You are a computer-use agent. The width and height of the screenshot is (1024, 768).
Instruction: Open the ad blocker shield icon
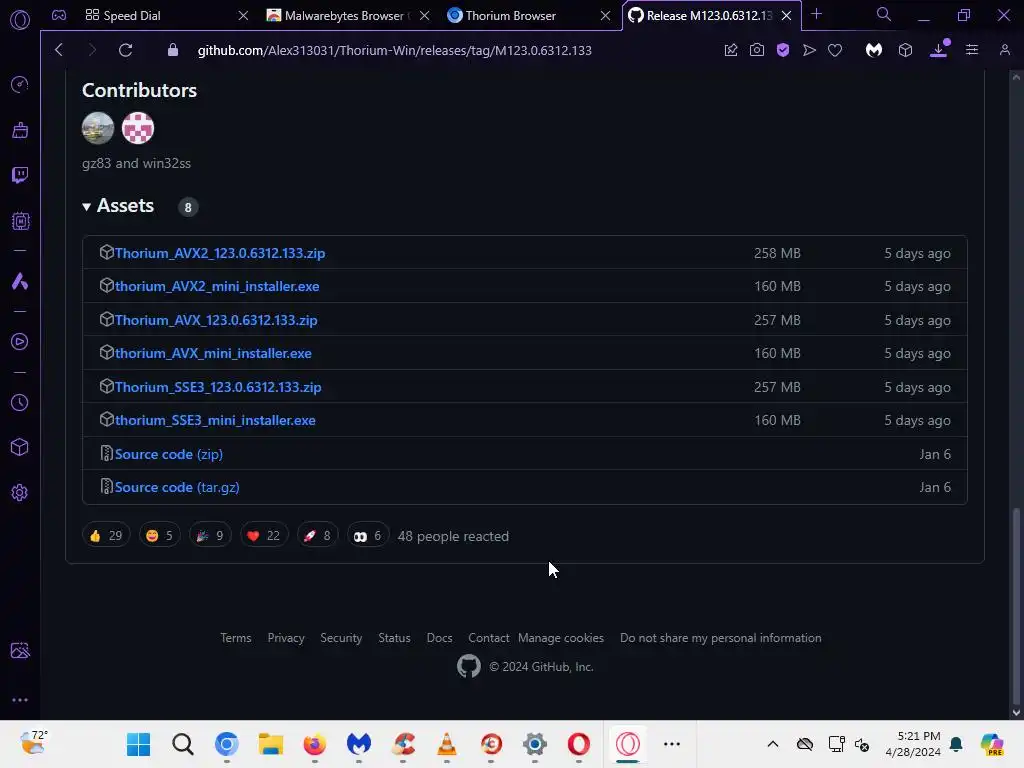point(783,50)
